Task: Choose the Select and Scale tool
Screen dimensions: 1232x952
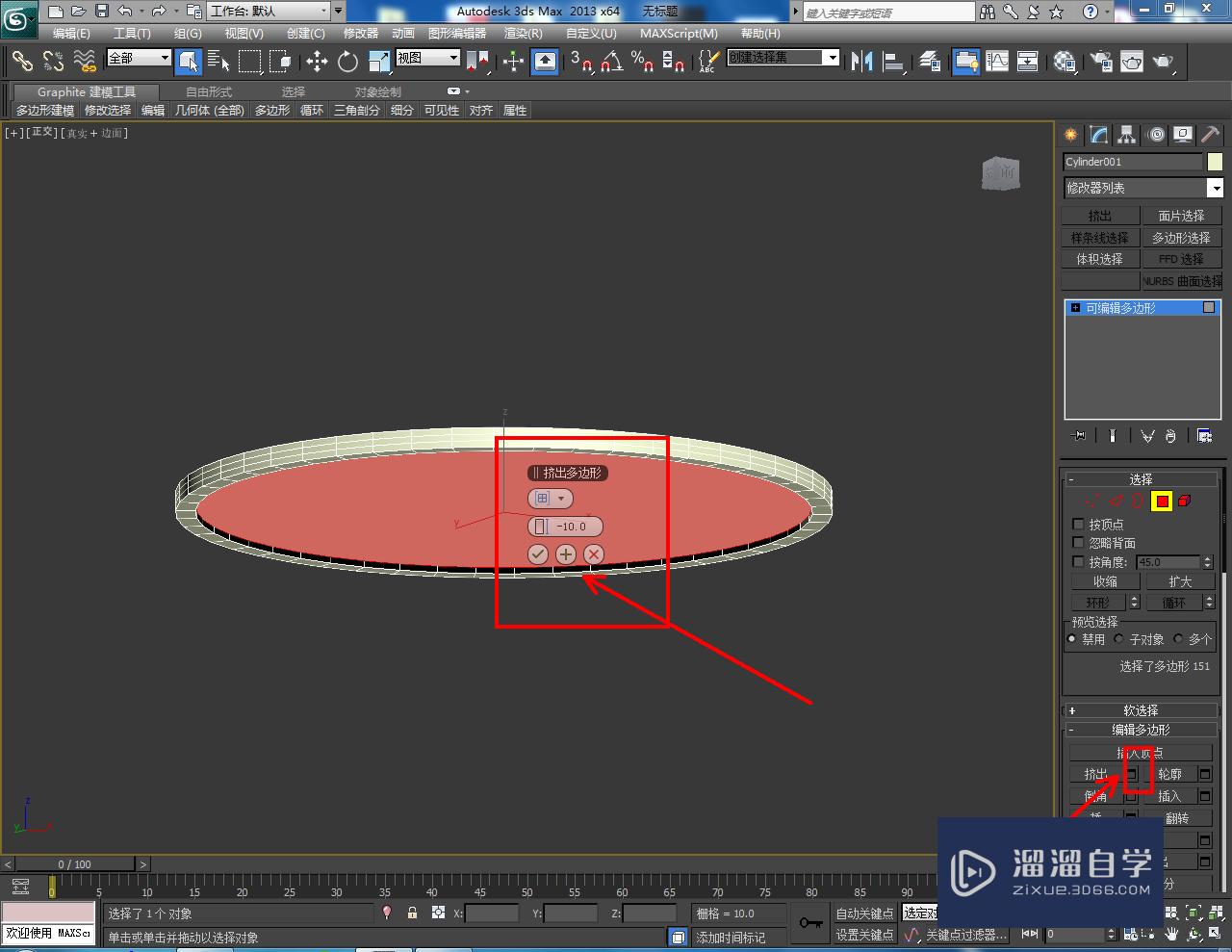Action: [379, 62]
